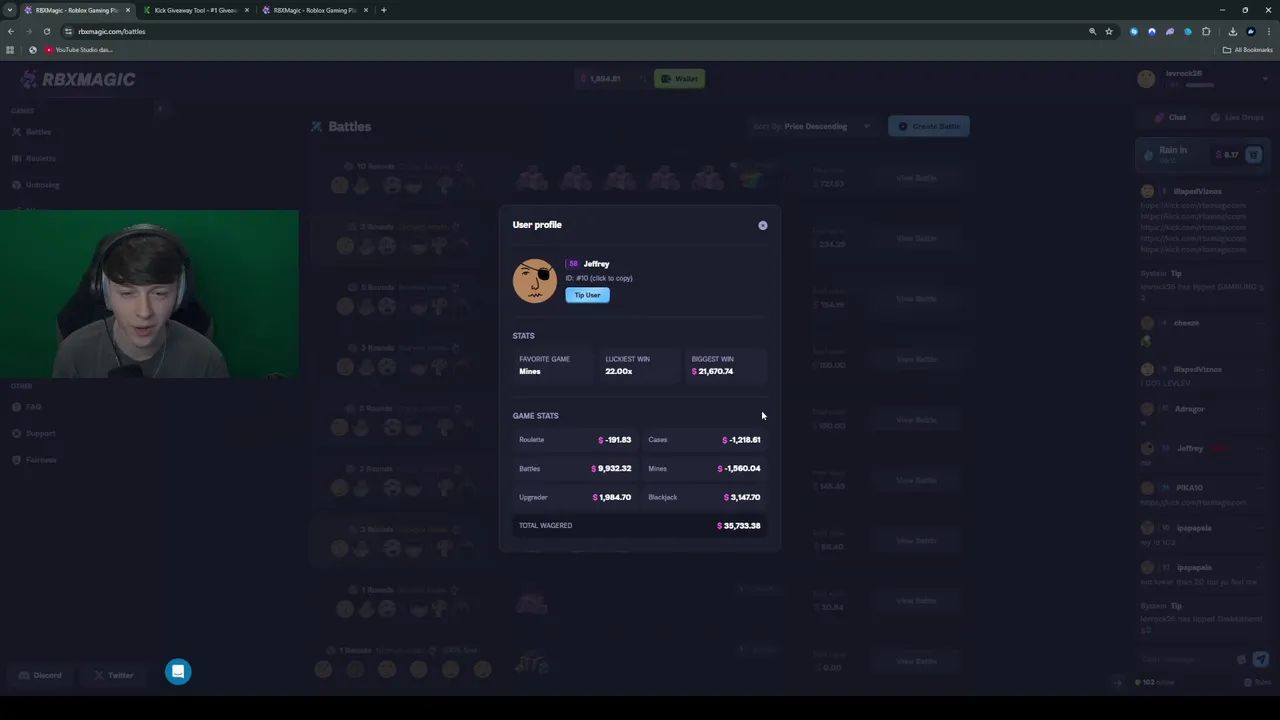Open the Wallet button in header
The image size is (1280, 720).
click(679, 79)
